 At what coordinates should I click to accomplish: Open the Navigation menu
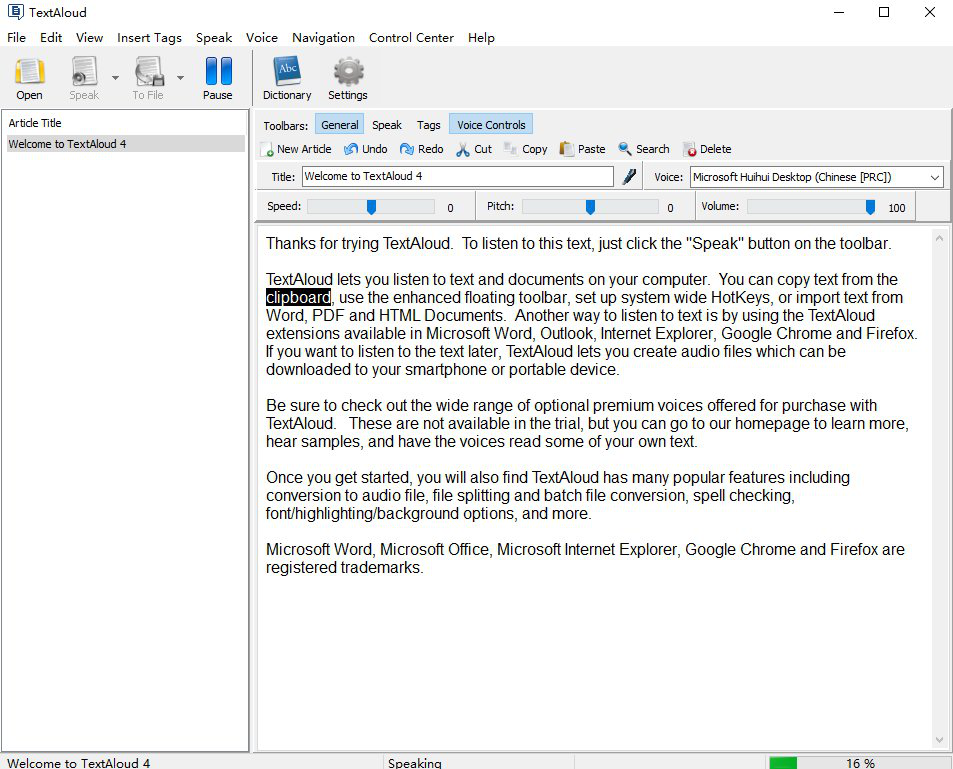tap(323, 38)
